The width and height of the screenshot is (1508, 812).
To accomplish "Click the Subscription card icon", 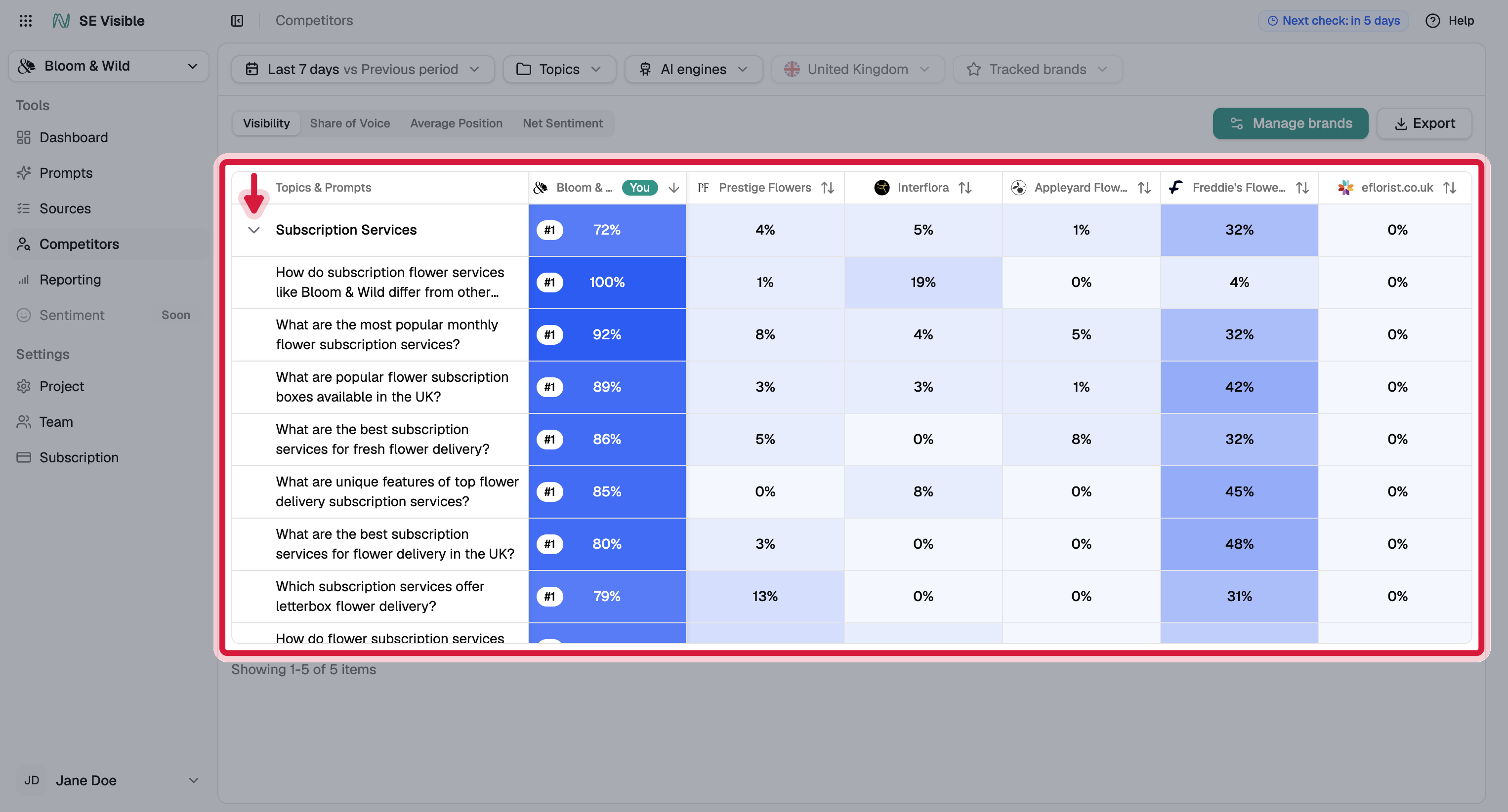I will pos(23,457).
